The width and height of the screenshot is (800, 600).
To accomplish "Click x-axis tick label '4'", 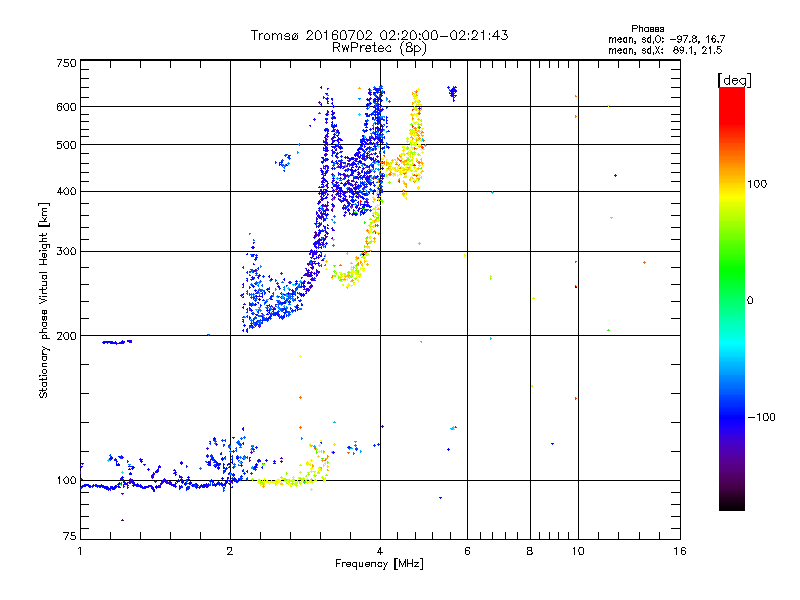I will (380, 551).
